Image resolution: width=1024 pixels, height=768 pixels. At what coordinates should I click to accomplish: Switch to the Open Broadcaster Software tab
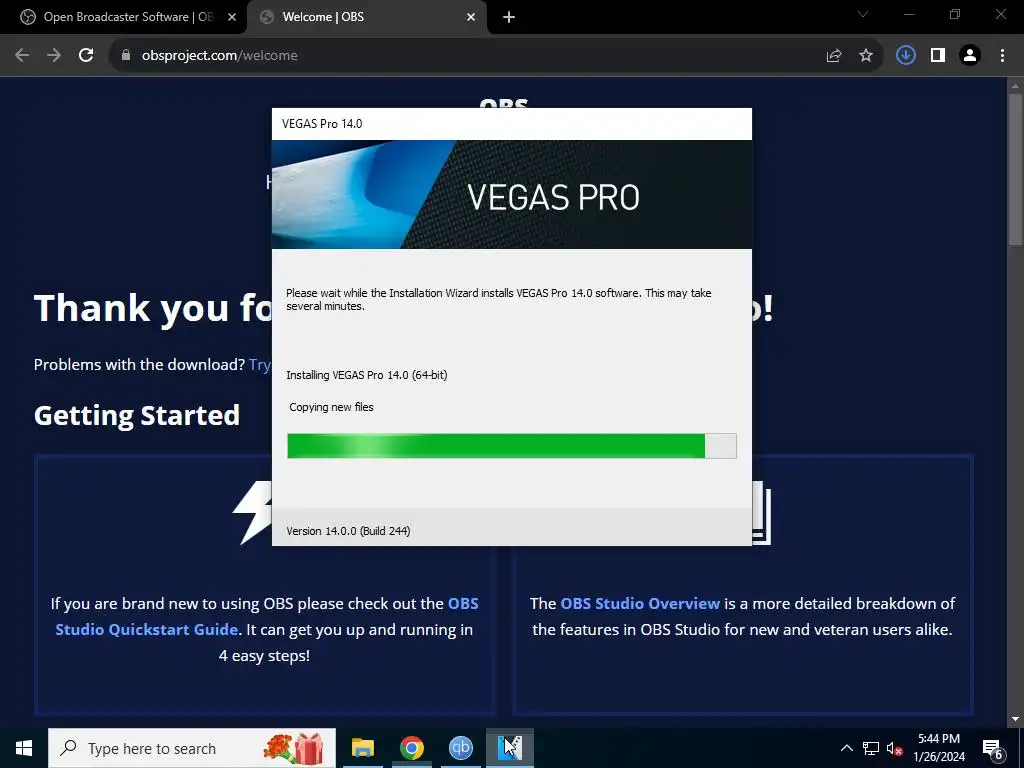coord(127,17)
